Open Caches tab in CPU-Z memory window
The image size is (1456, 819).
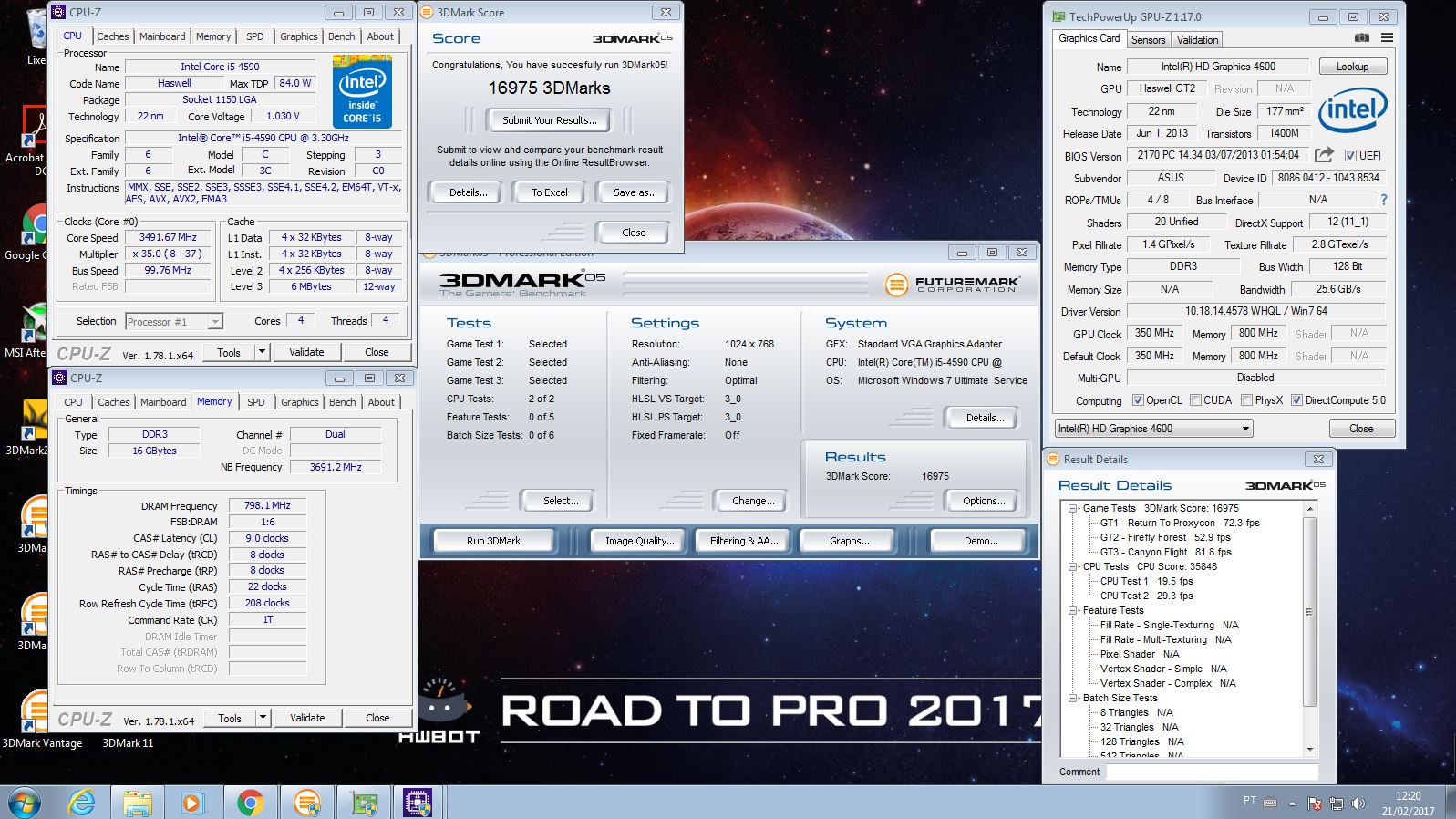pyautogui.click(x=114, y=402)
